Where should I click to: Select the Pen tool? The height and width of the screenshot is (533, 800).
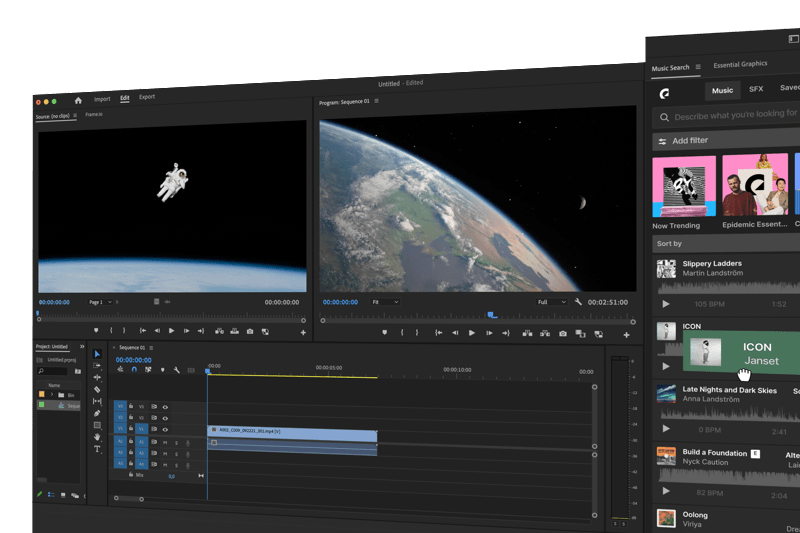pyautogui.click(x=97, y=413)
